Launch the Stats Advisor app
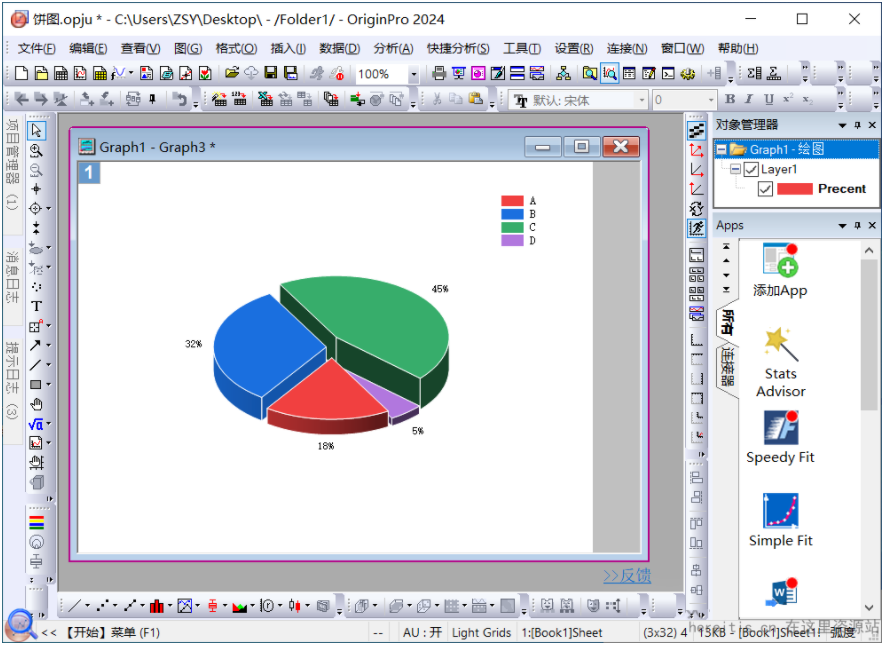The image size is (886, 646). [x=780, y=362]
